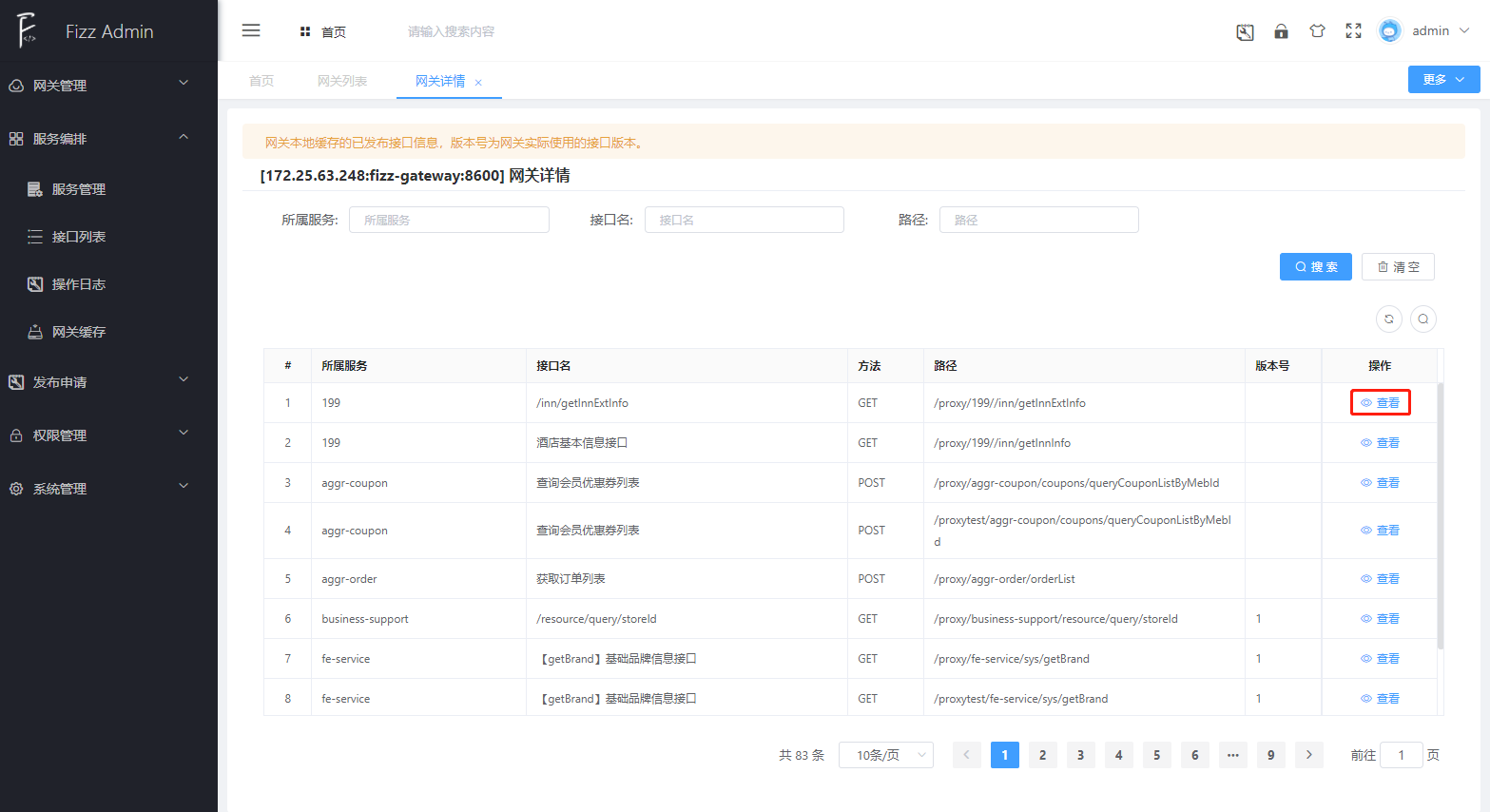Viewport: 1490px width, 812px height.
Task: Click the refresh table circular icon
Action: (1388, 319)
